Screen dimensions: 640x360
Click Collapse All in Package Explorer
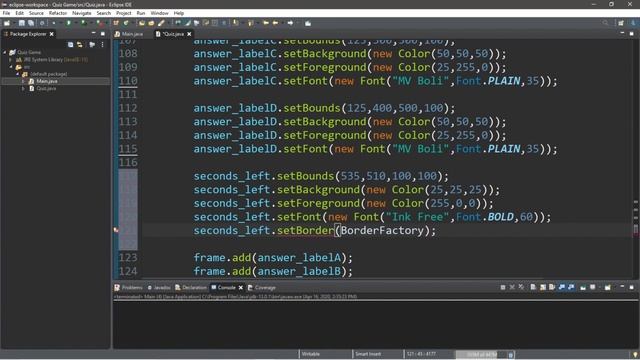click(x=70, y=44)
